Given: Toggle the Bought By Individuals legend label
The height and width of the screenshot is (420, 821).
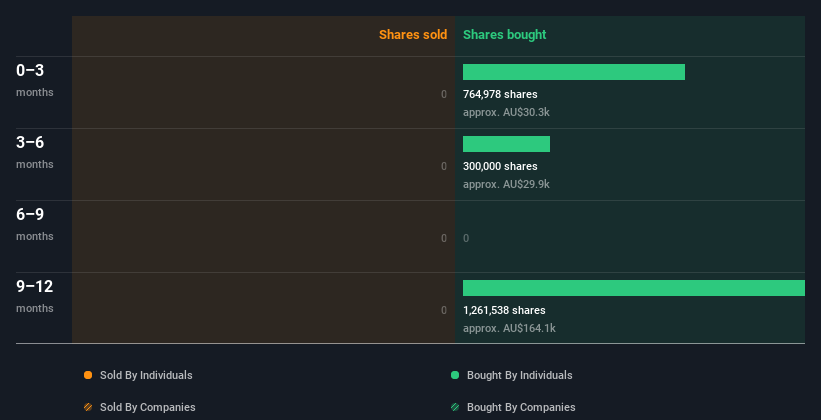Looking at the screenshot, I should 519,375.
